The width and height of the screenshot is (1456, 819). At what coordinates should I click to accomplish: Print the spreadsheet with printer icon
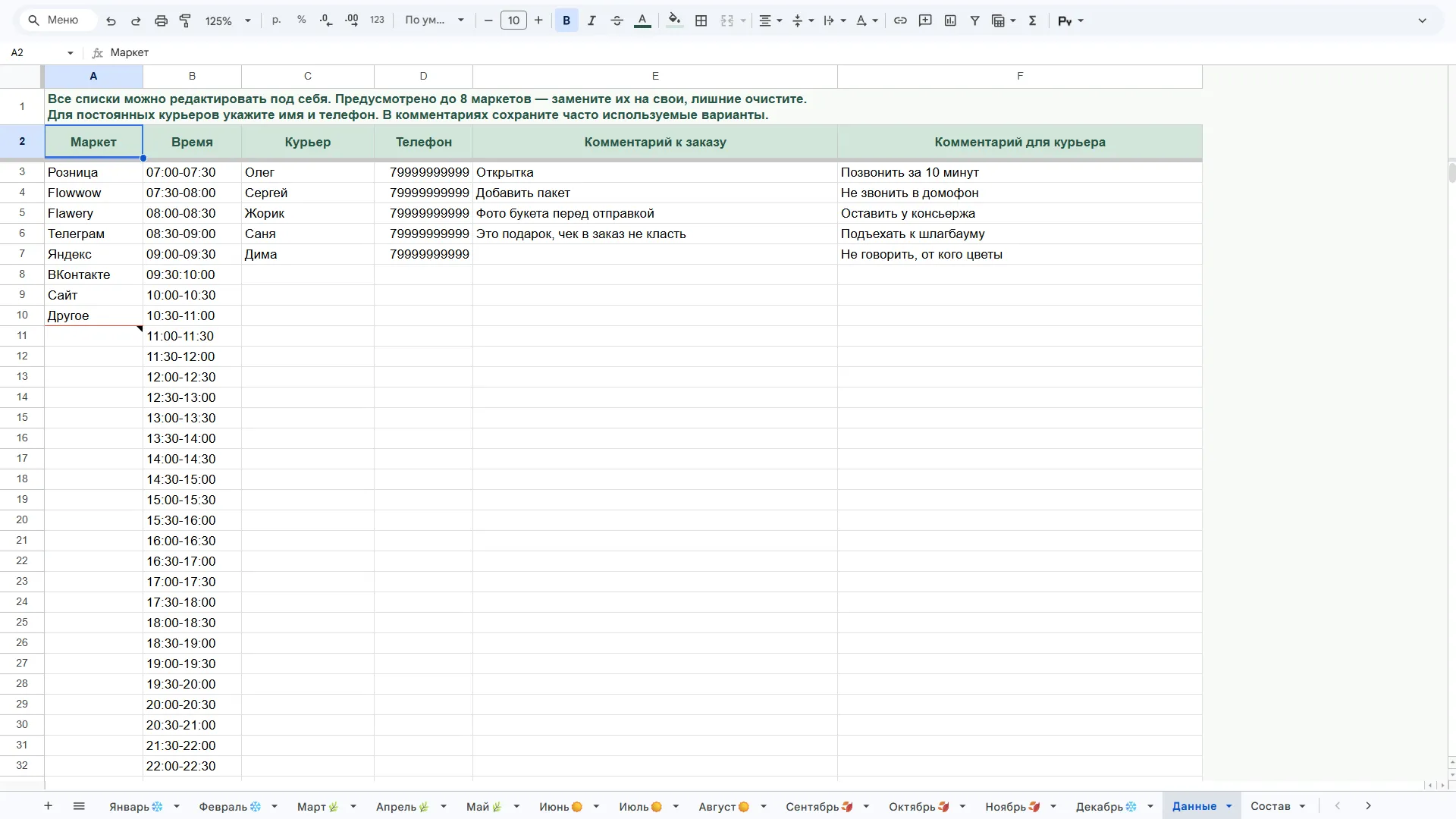[161, 20]
